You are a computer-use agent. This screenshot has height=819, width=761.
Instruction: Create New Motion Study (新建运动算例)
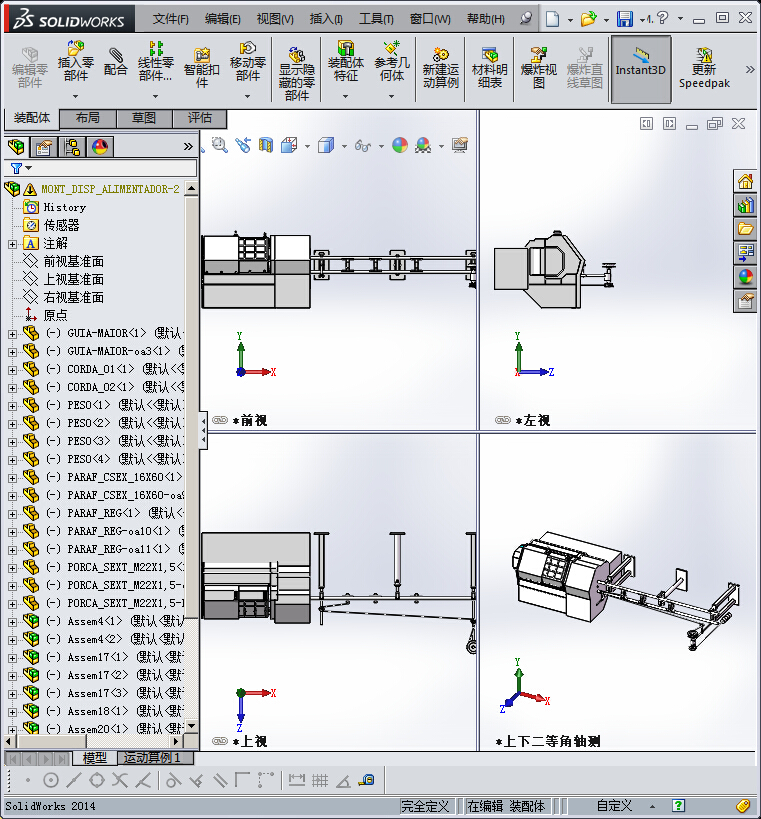(x=441, y=68)
